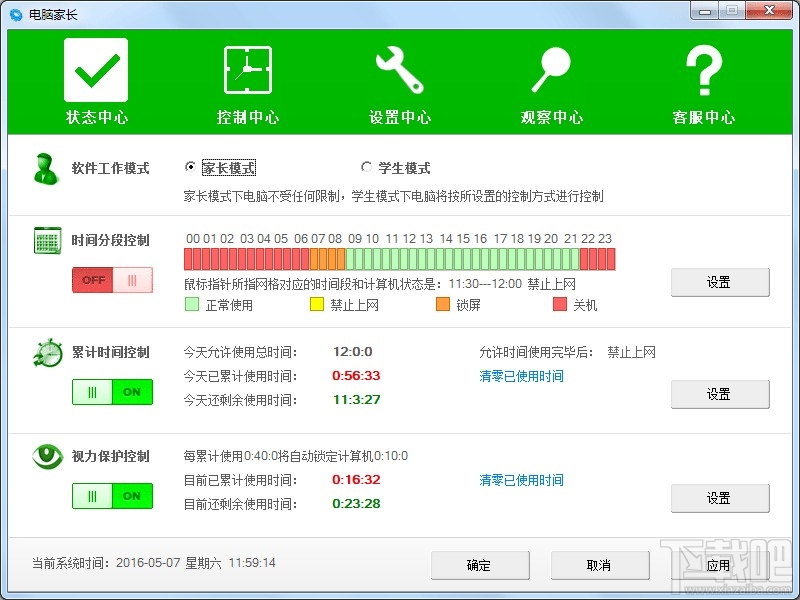Open the 控制中心 clock icon
Image resolution: width=800 pixels, height=600 pixels.
pyautogui.click(x=248, y=70)
